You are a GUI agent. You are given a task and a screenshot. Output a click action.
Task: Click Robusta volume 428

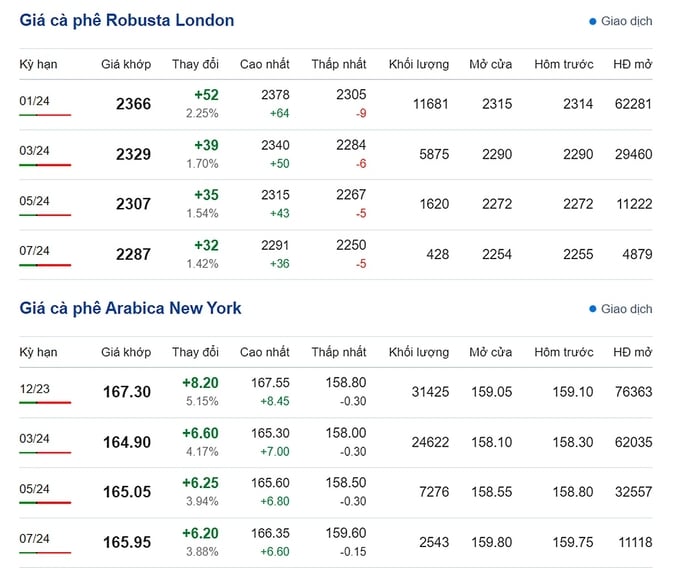coord(438,255)
